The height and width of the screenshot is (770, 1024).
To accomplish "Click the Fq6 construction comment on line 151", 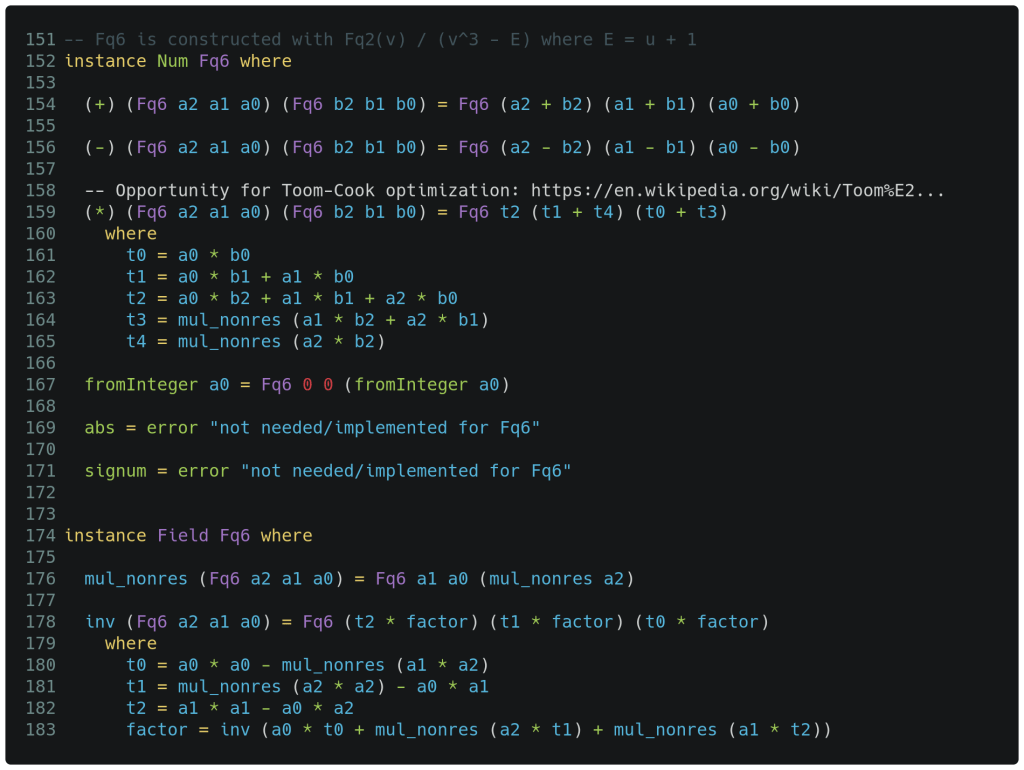I will click(380, 40).
